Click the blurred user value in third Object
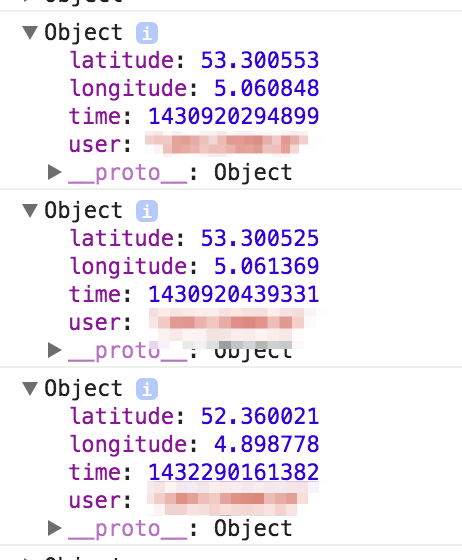The width and height of the screenshot is (462, 560). pos(229,499)
